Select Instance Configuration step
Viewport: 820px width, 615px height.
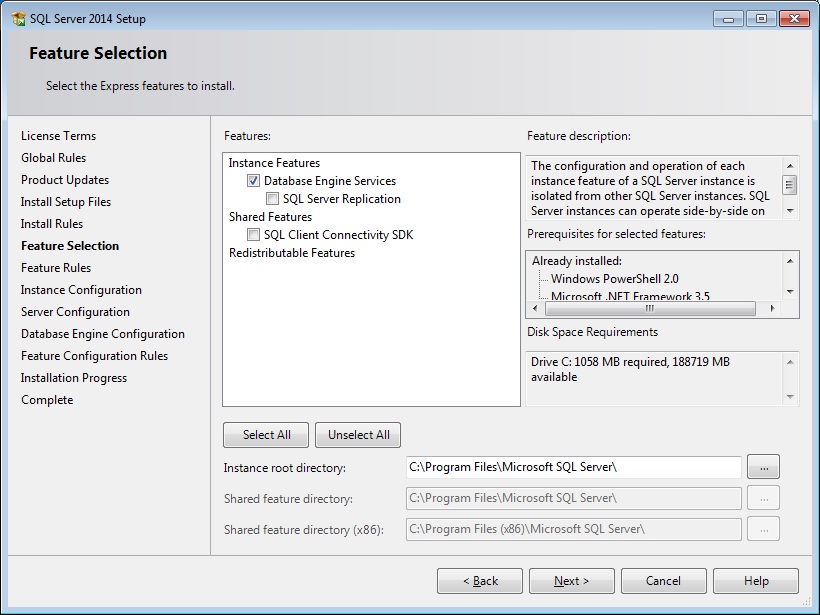(x=81, y=289)
